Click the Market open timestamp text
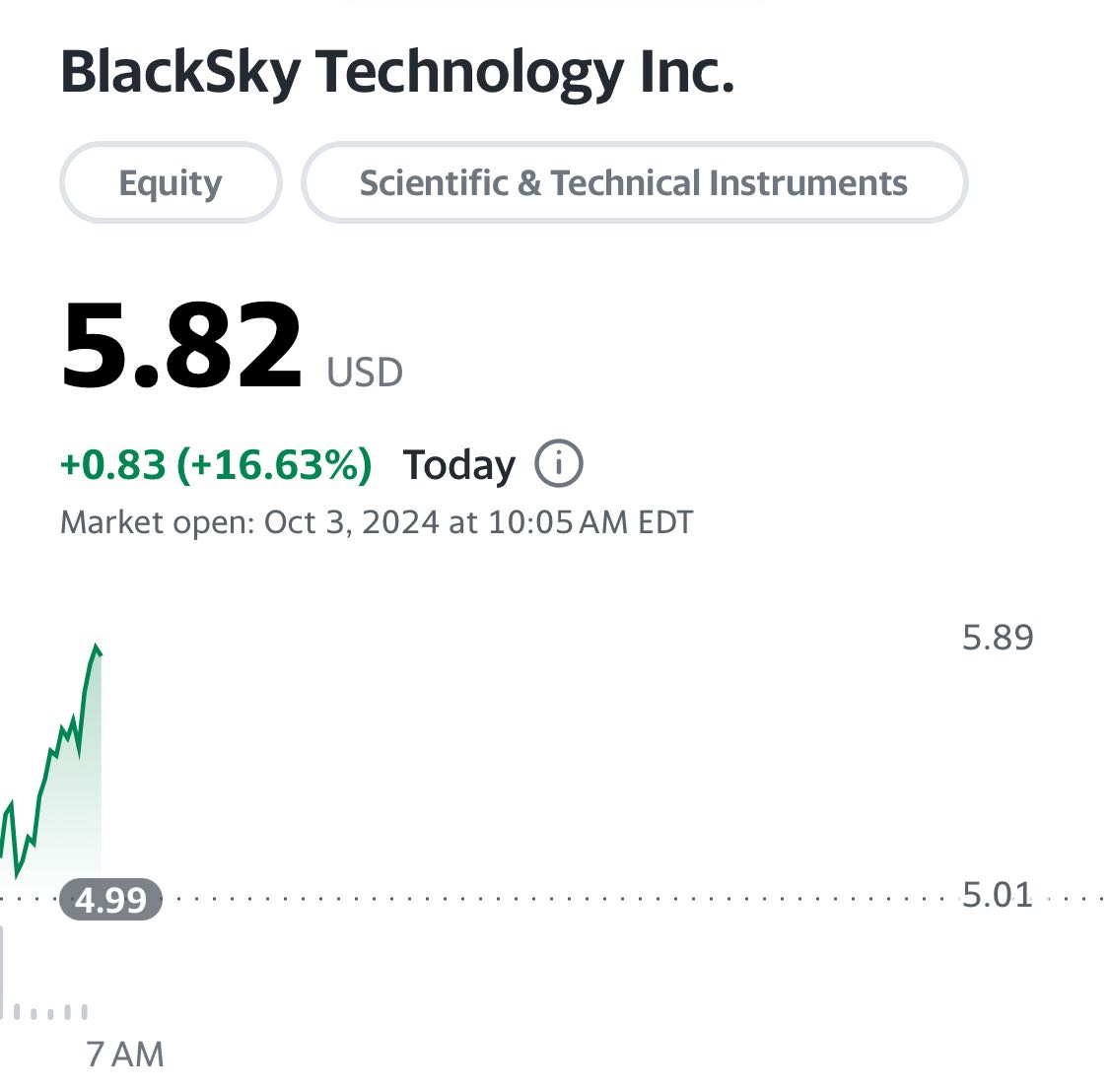 [377, 522]
